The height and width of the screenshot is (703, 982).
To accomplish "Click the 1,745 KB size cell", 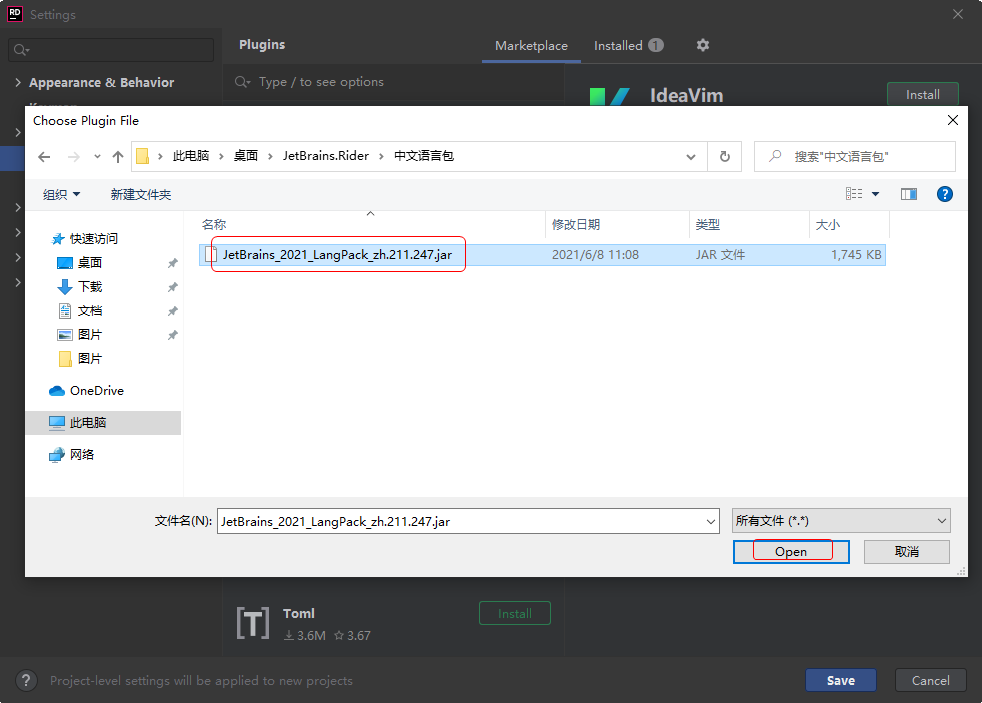I will coord(856,255).
